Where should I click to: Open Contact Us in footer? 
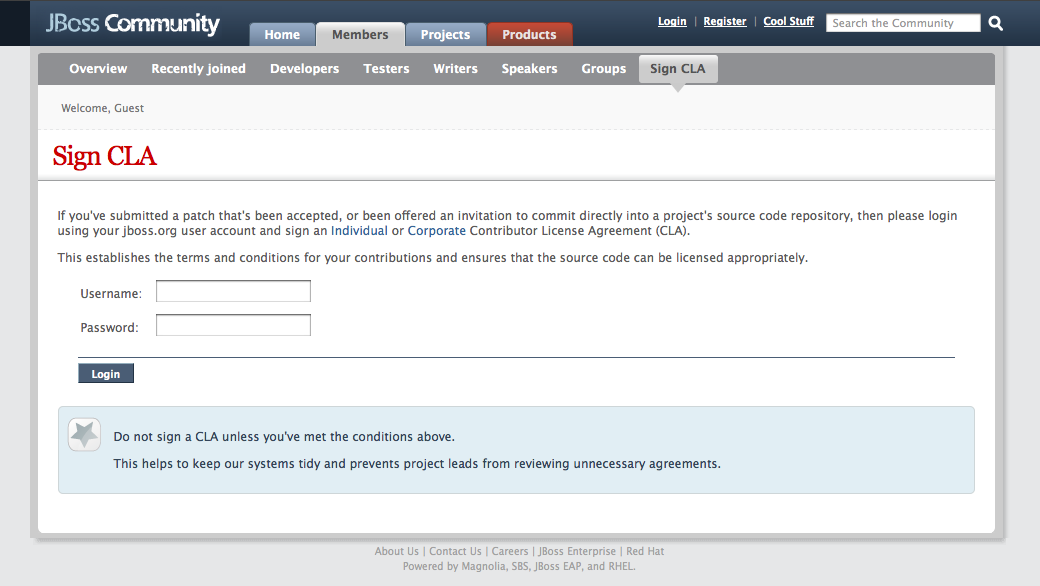pos(455,551)
